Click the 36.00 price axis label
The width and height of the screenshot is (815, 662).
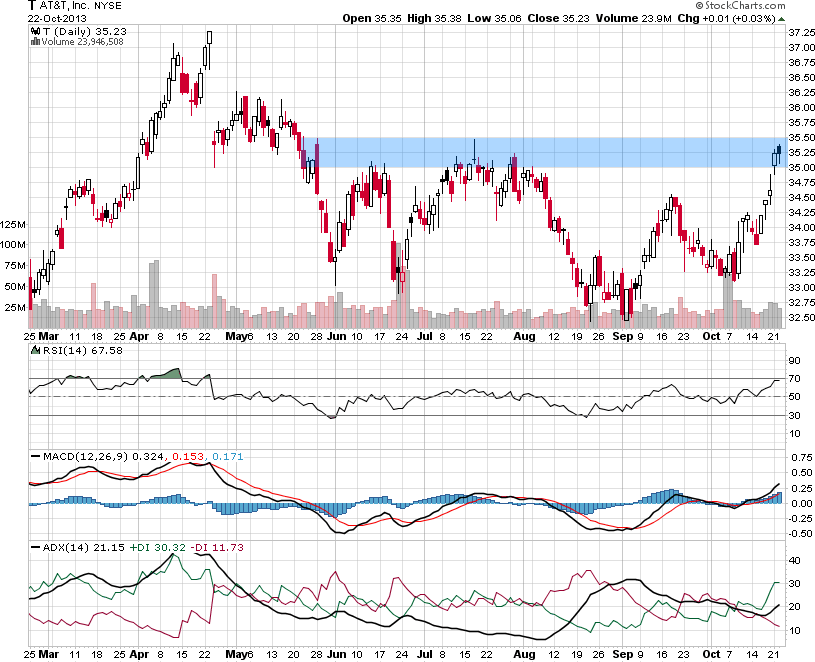pos(801,108)
